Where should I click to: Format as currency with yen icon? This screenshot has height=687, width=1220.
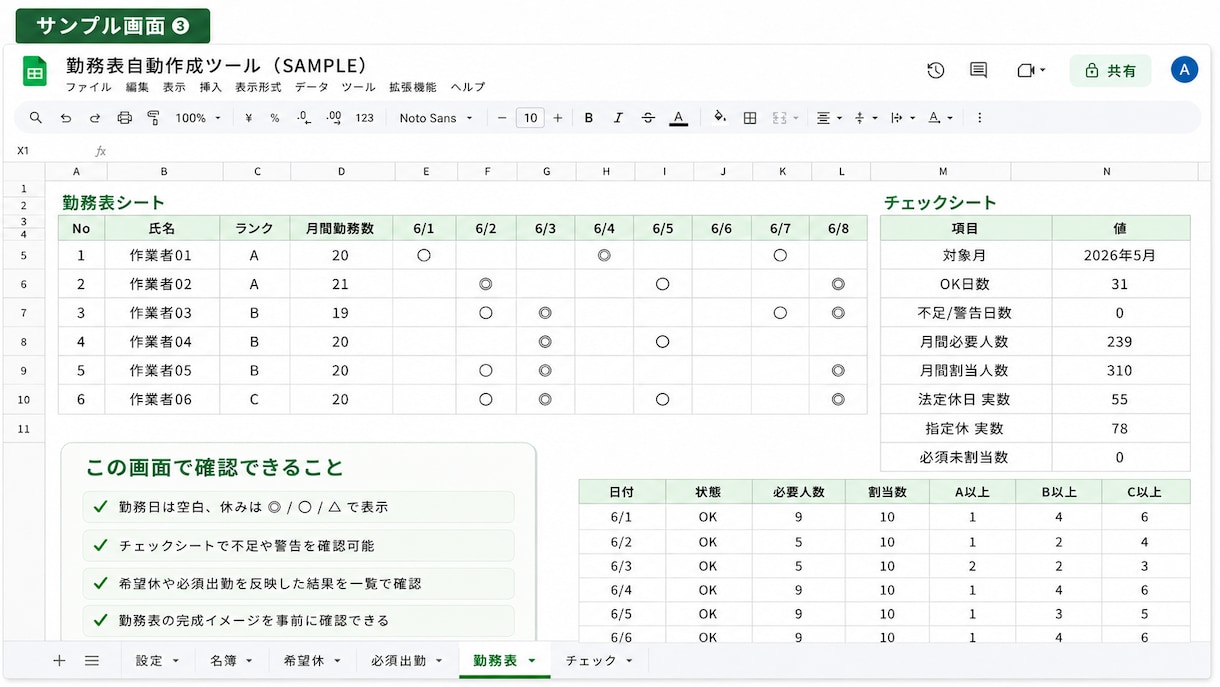click(248, 118)
